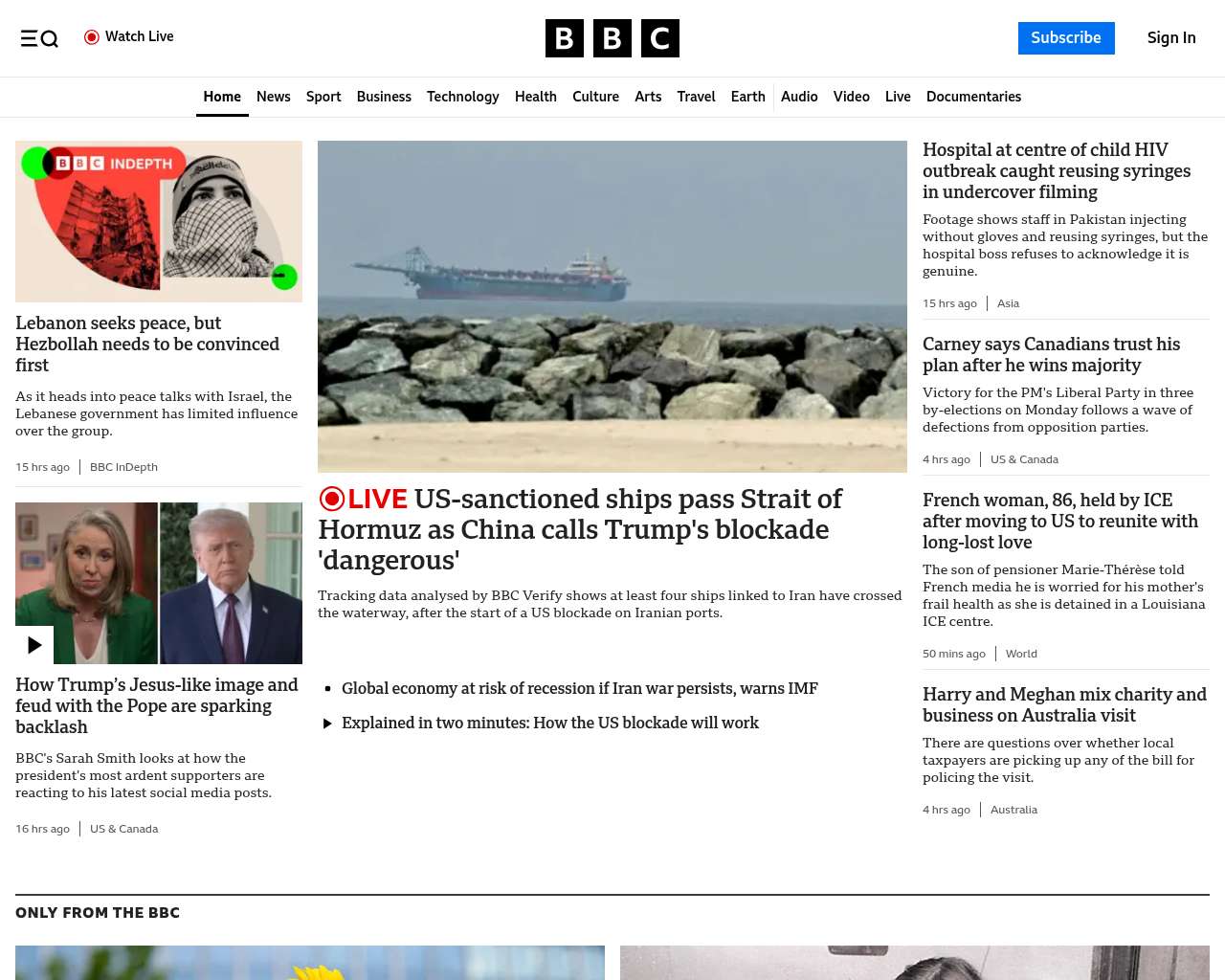Select the News tab
1225x980 pixels.
pos(274,97)
